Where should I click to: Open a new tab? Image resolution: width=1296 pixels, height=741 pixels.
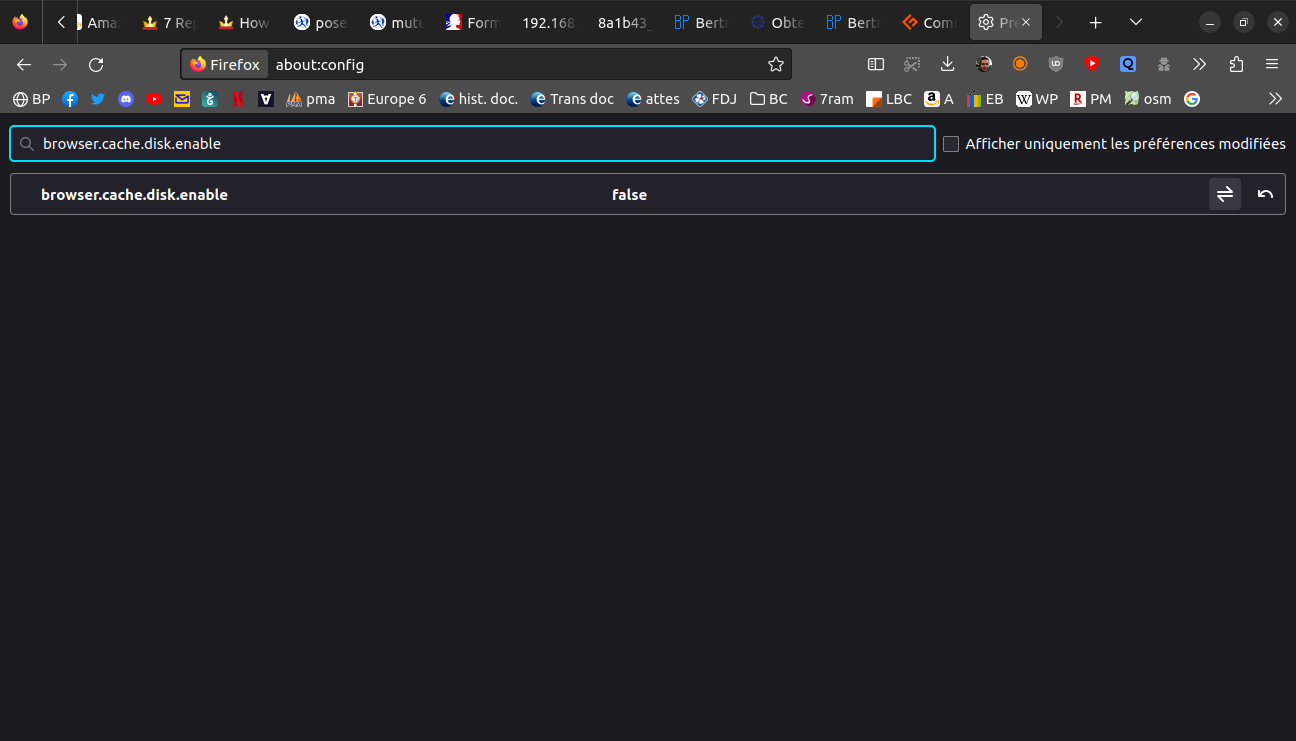point(1096,22)
